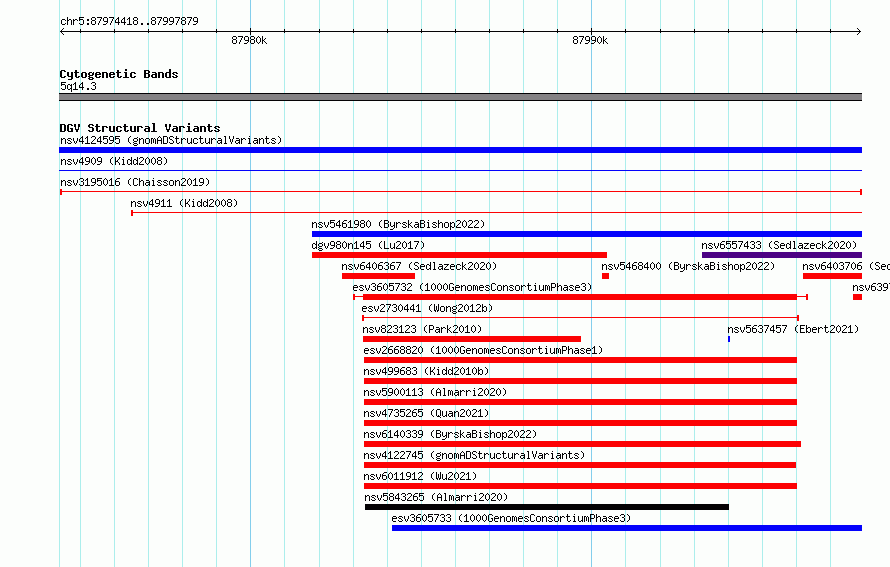The width and height of the screenshot is (890, 567).
Task: Select the esv3605733 blue bar
Action: 627,528
